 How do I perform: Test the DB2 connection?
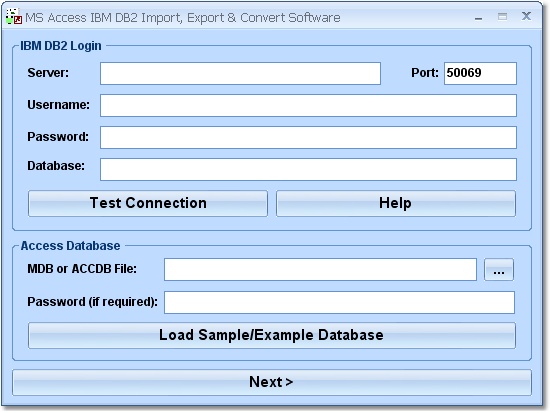click(148, 203)
